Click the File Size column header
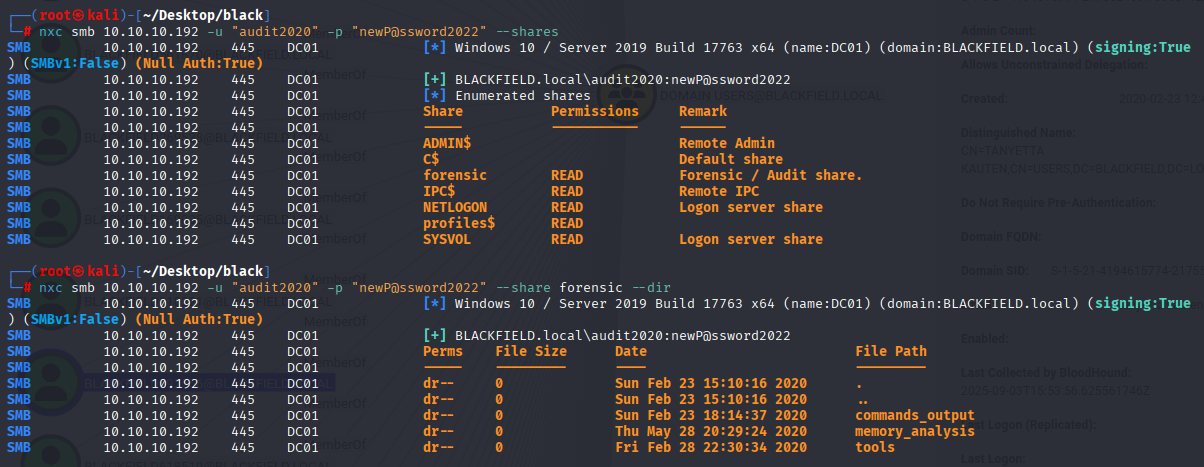 531,351
